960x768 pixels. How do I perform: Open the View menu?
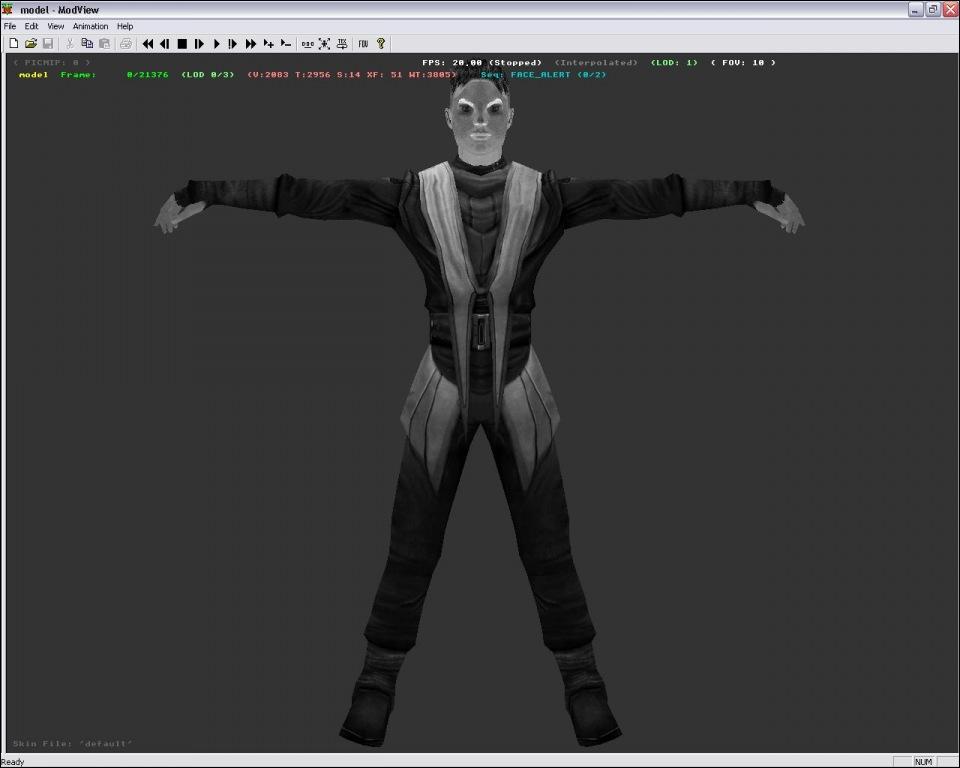56,26
